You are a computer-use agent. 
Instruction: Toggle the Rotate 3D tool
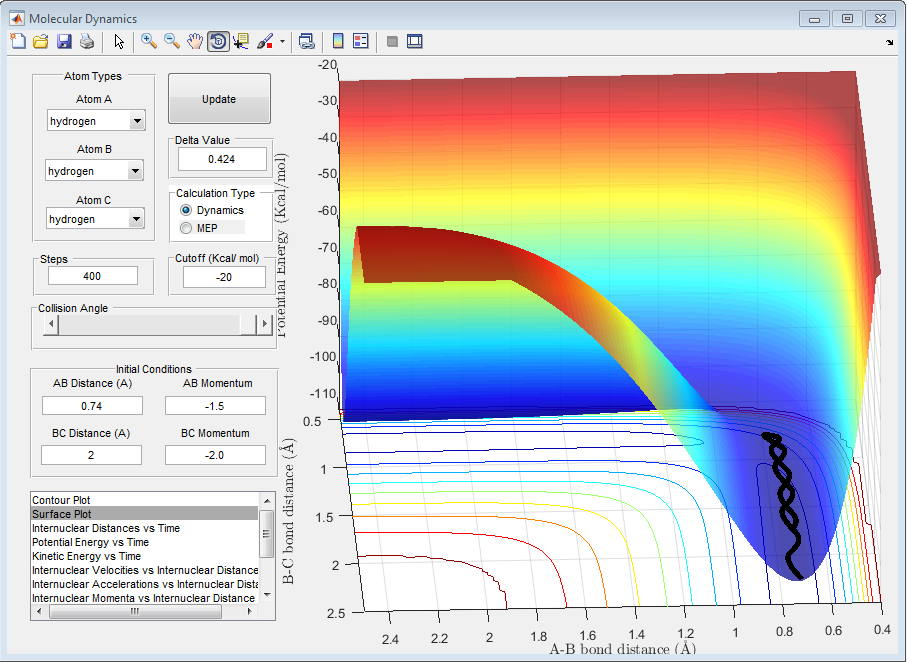coord(218,41)
